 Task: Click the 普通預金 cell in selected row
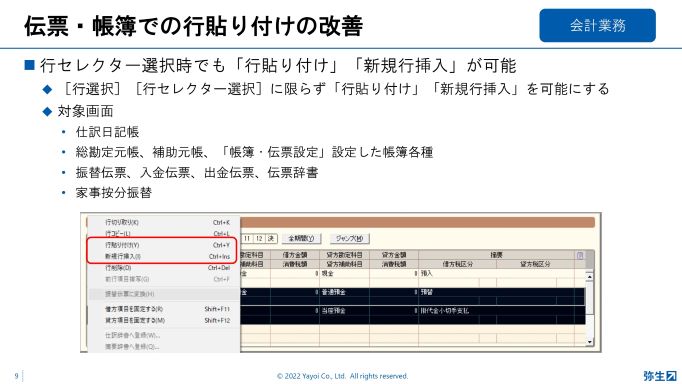pyautogui.click(x=344, y=292)
